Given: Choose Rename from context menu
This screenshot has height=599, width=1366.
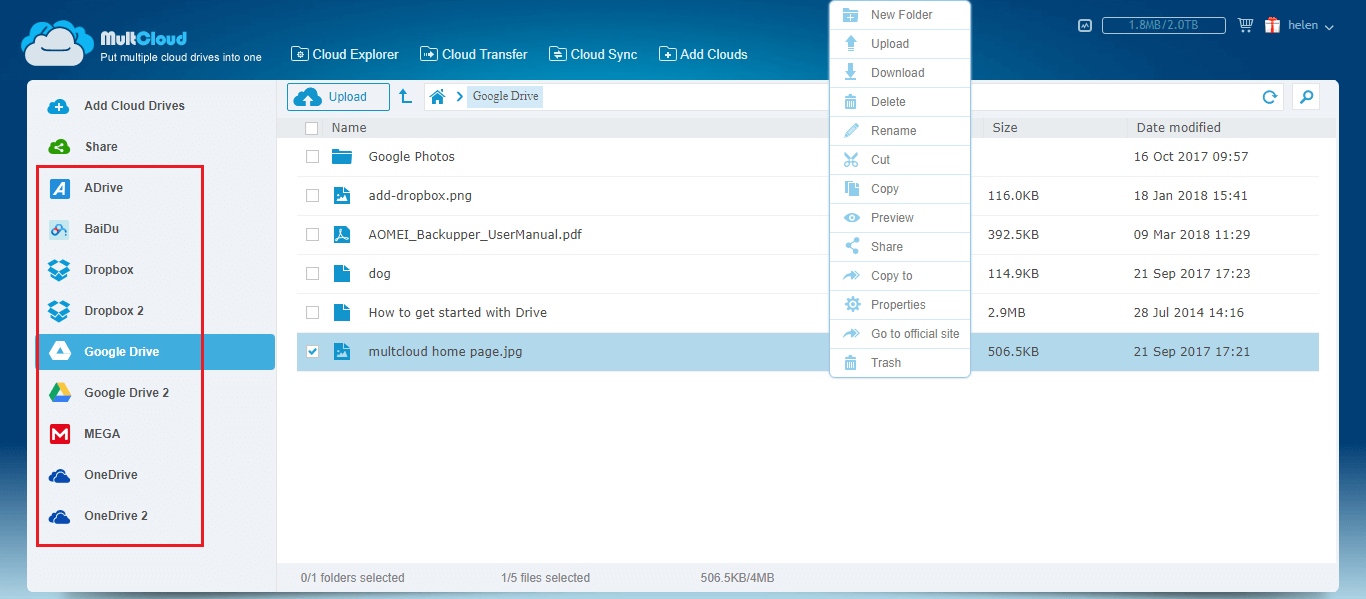Looking at the screenshot, I should (x=900, y=131).
